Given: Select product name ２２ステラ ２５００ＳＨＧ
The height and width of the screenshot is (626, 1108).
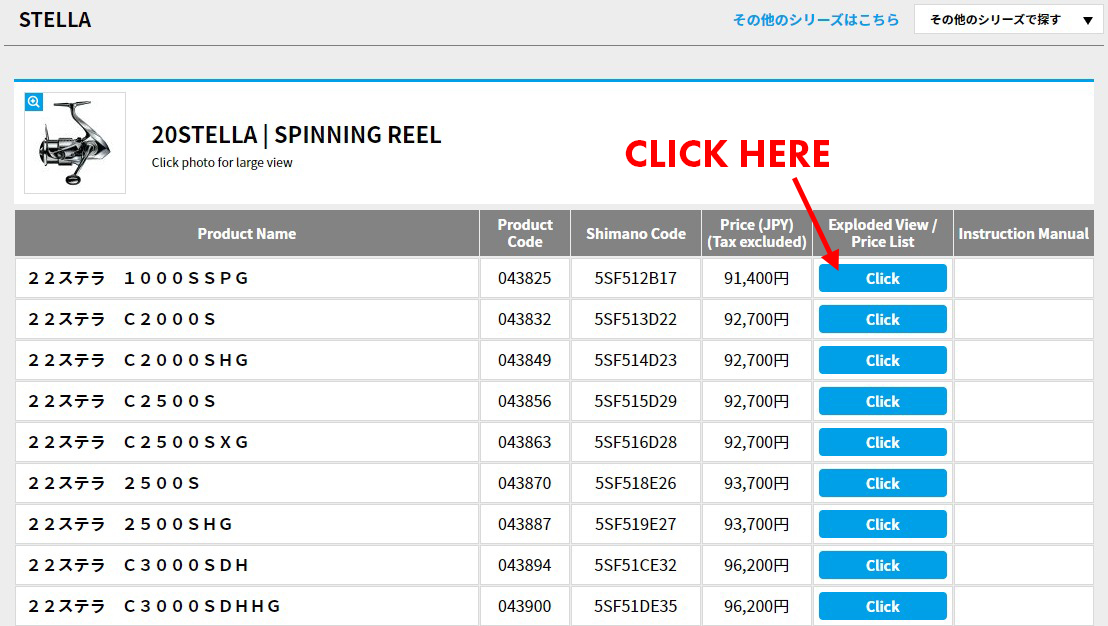Looking at the screenshot, I should click(x=130, y=524).
